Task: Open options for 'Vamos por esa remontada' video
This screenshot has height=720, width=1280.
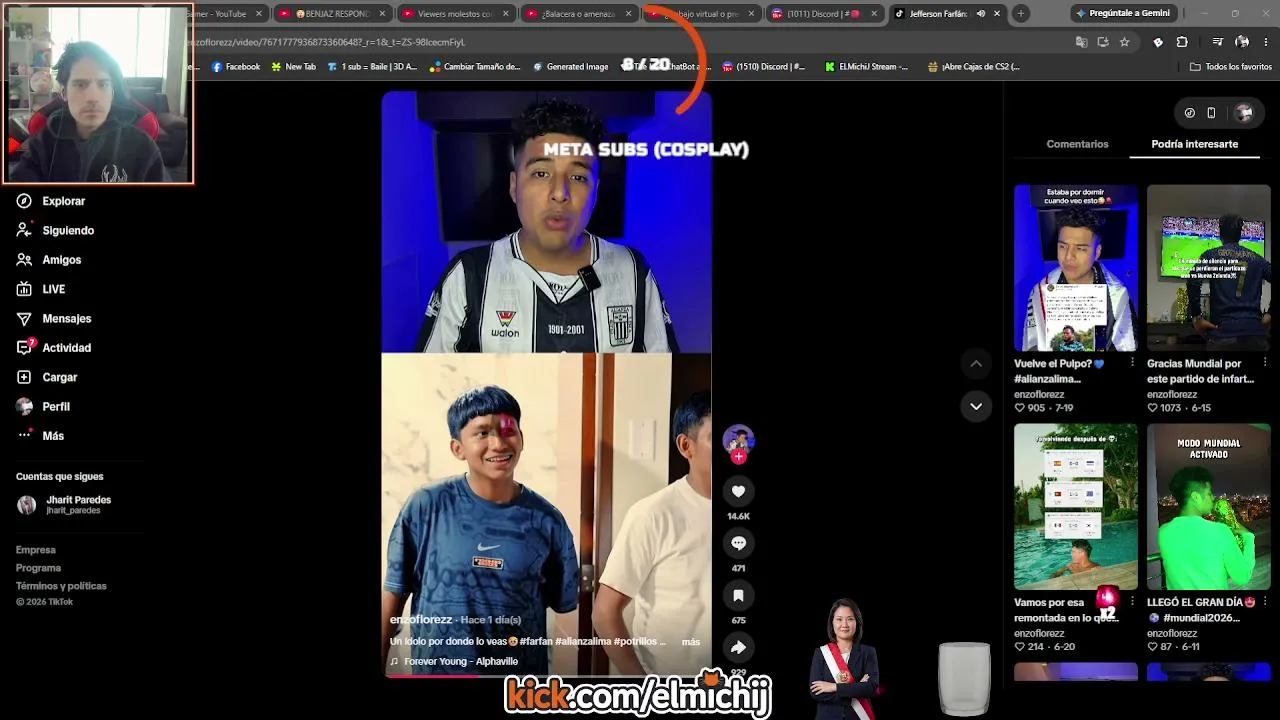Action: click(x=1132, y=601)
